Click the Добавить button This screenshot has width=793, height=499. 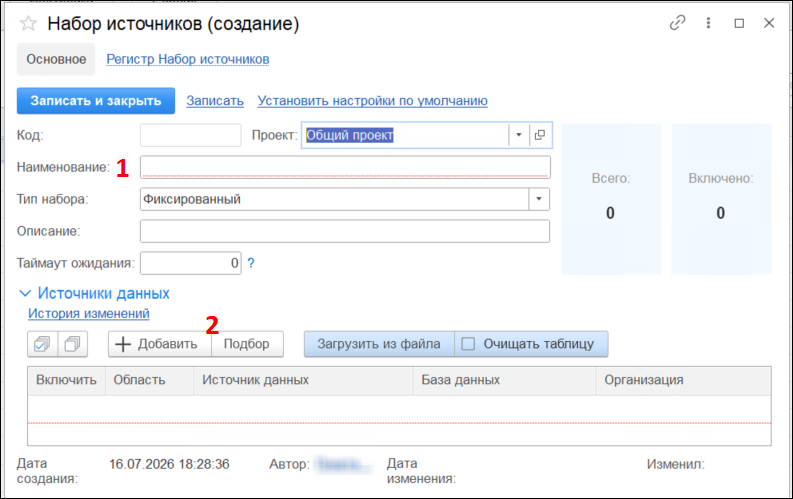tap(159, 344)
